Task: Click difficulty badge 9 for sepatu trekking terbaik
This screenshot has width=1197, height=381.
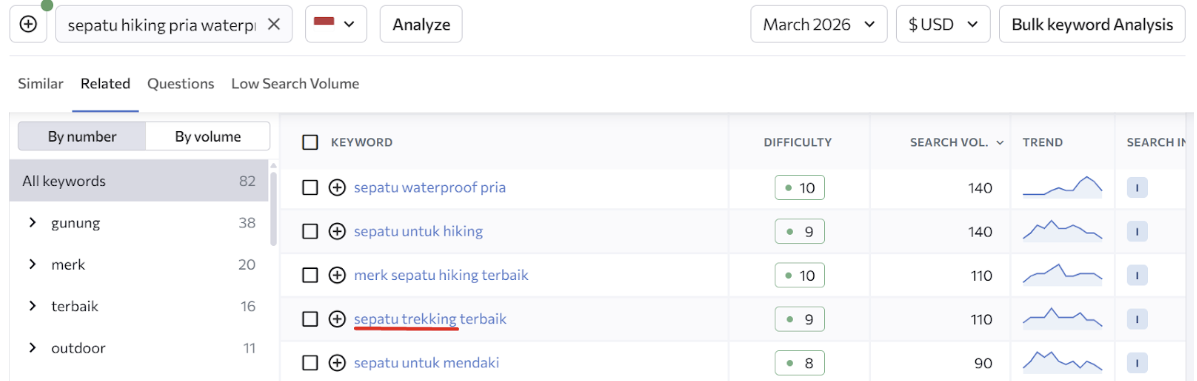Action: [800, 319]
